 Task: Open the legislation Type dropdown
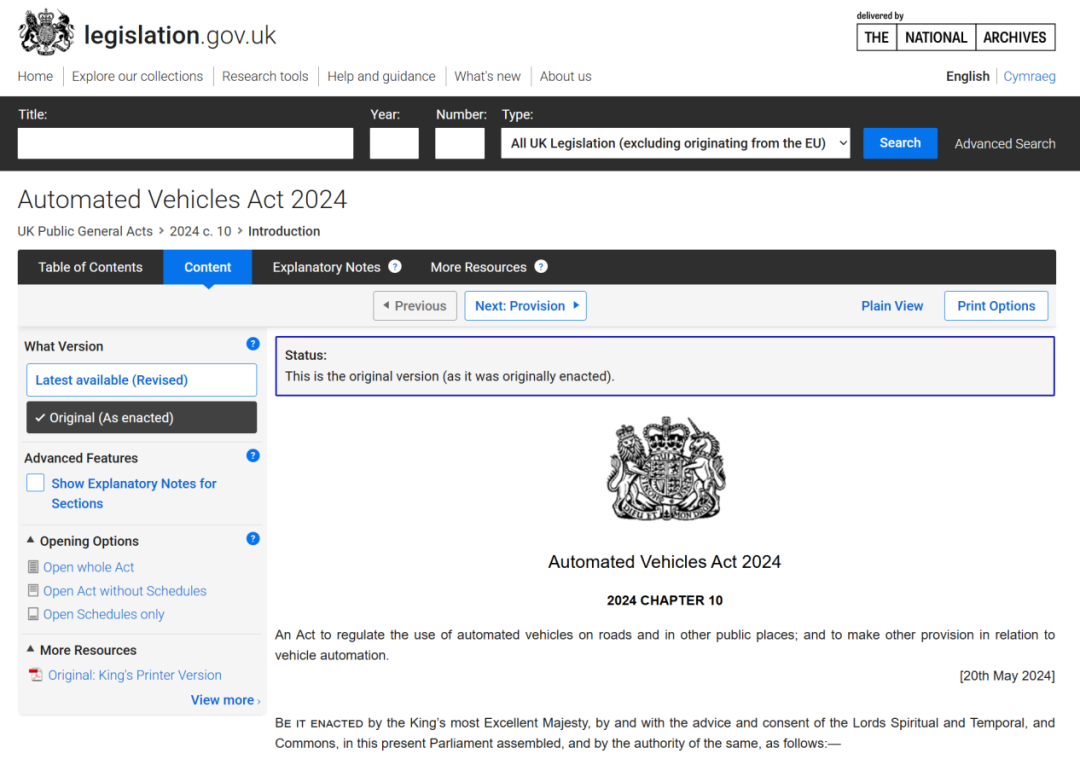(675, 143)
